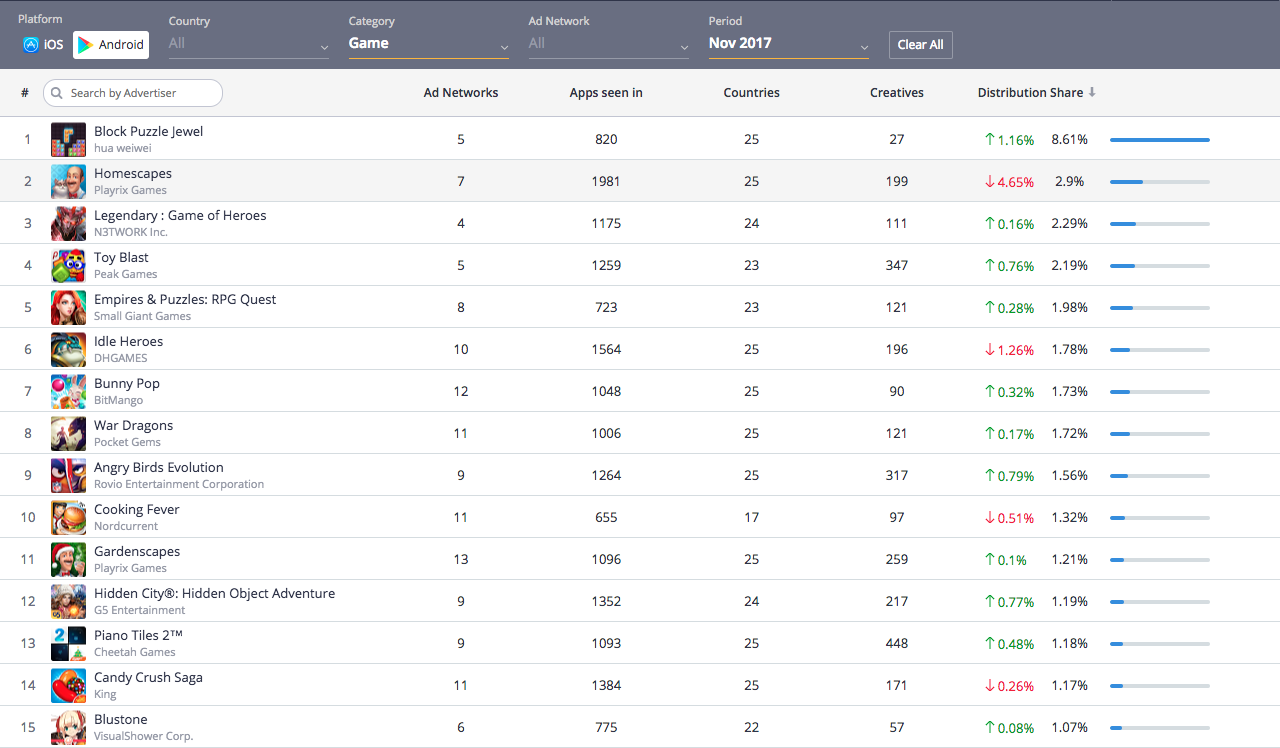Open War Dragons app icon

coord(68,434)
